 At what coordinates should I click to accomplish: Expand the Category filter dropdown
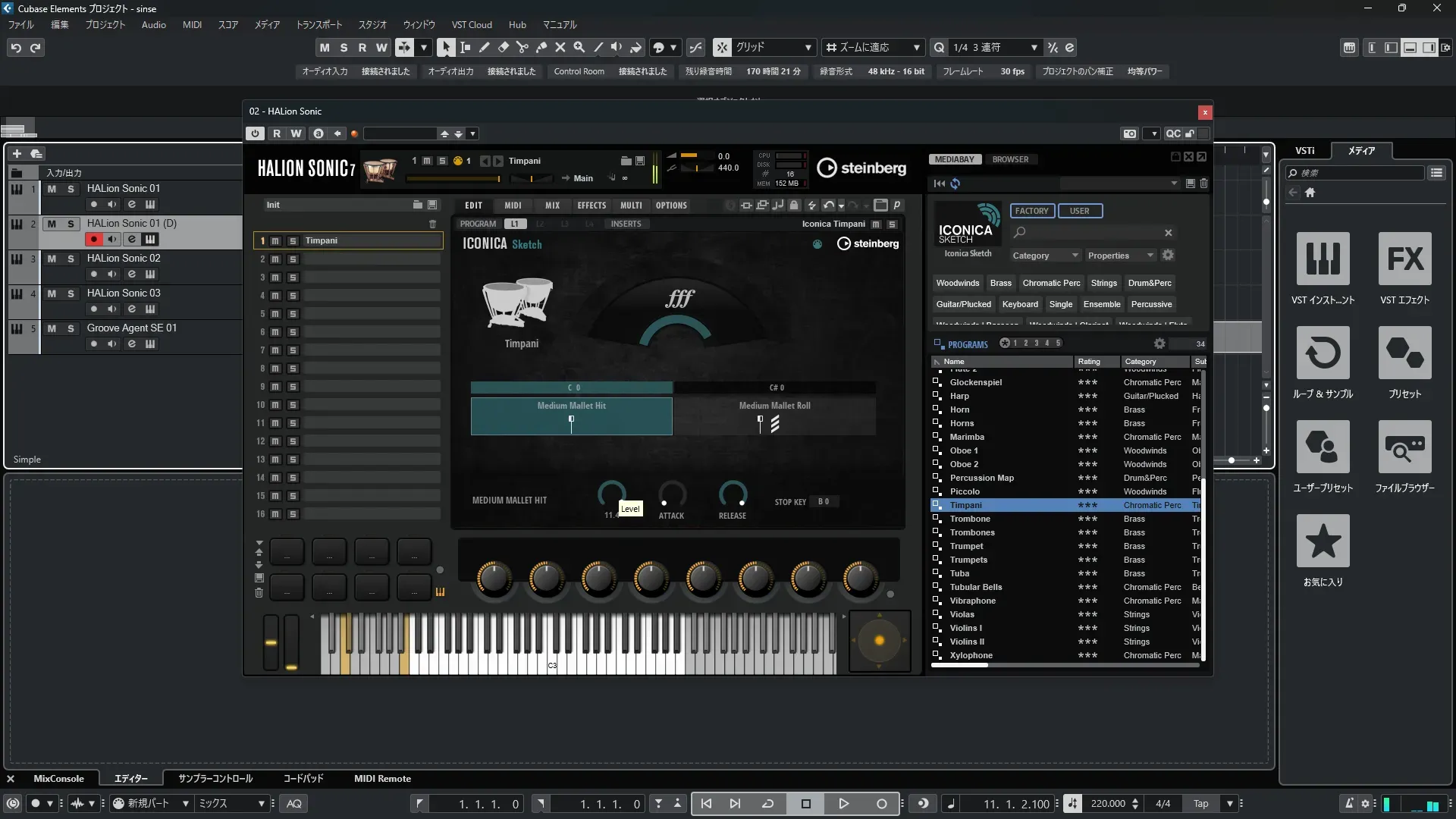coord(1044,256)
